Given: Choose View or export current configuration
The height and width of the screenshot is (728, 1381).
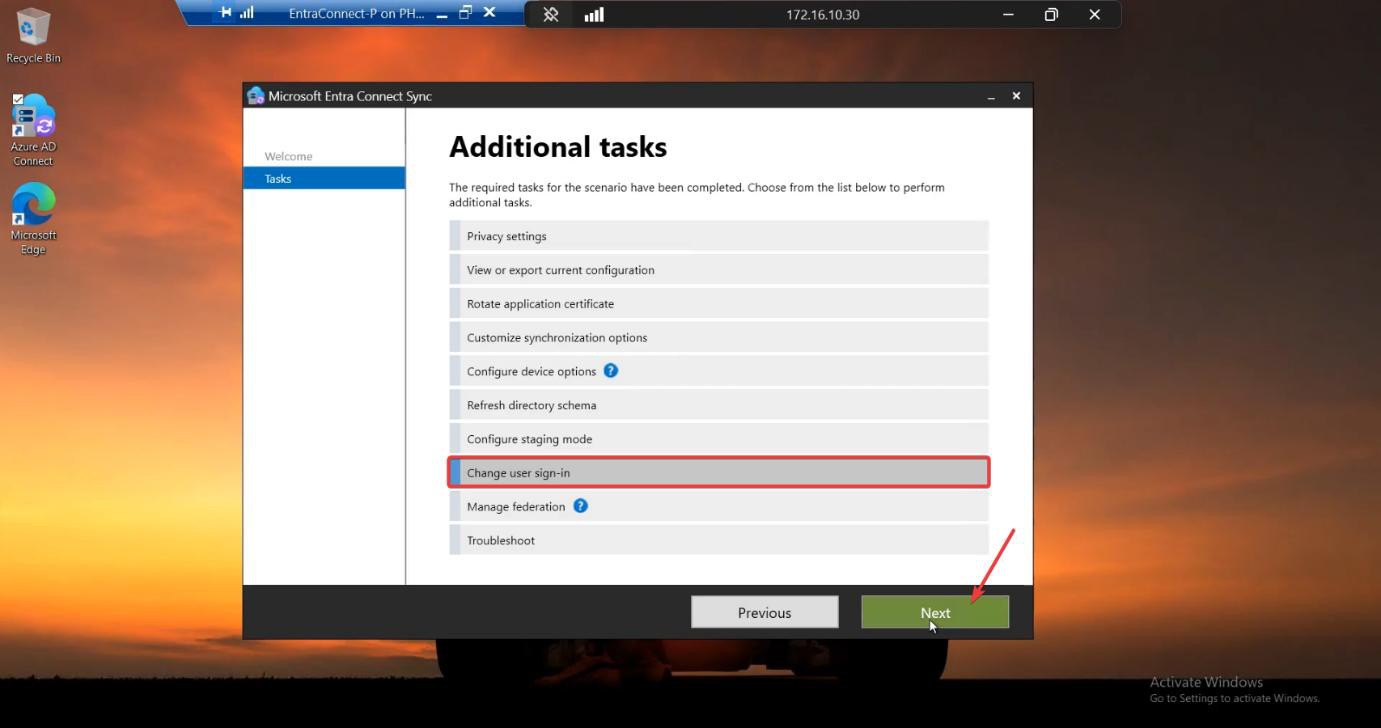Looking at the screenshot, I should 719,270.
